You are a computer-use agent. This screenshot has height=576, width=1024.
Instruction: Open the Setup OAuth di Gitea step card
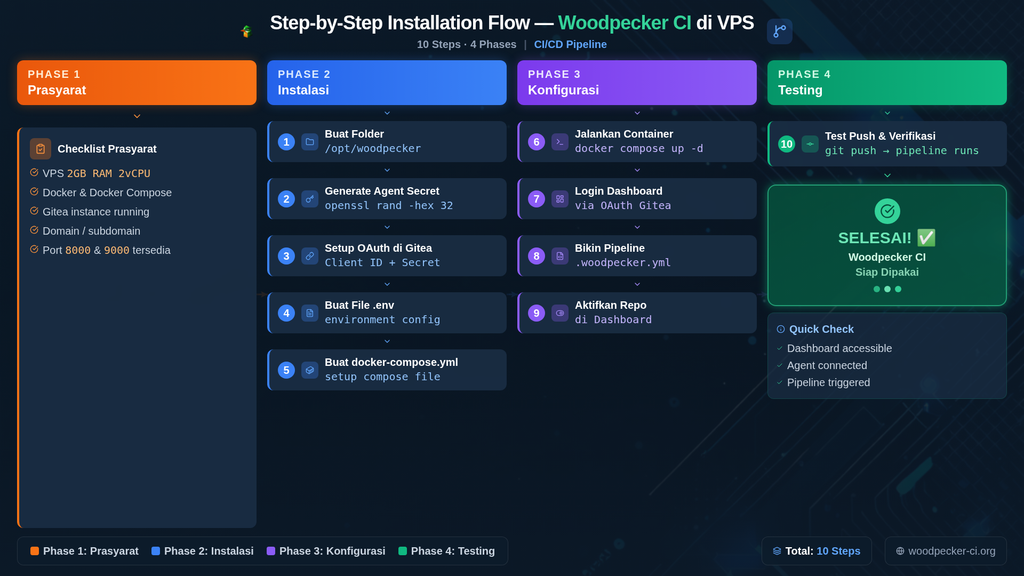(387, 255)
